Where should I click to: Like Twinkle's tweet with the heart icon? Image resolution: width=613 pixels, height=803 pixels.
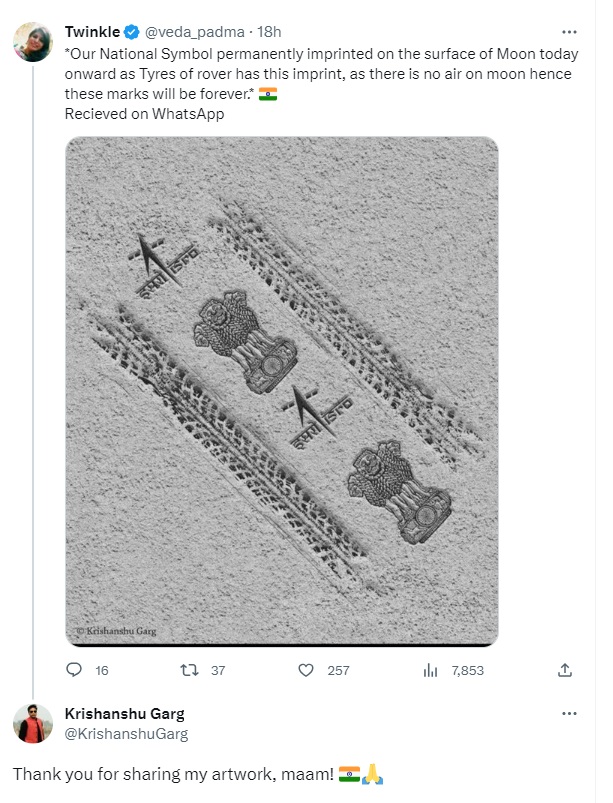309,670
